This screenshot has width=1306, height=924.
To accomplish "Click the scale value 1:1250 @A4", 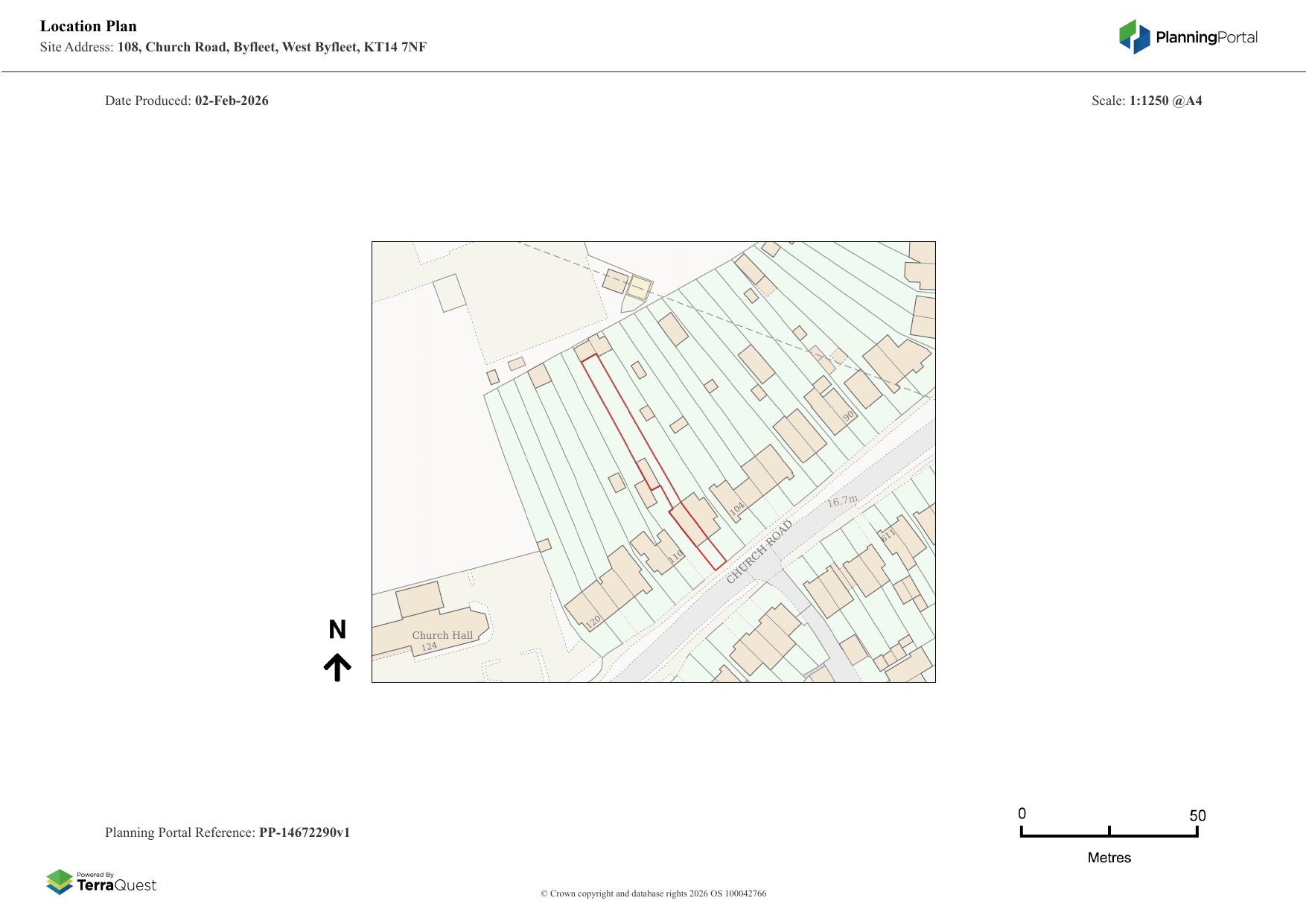I will click(1165, 101).
